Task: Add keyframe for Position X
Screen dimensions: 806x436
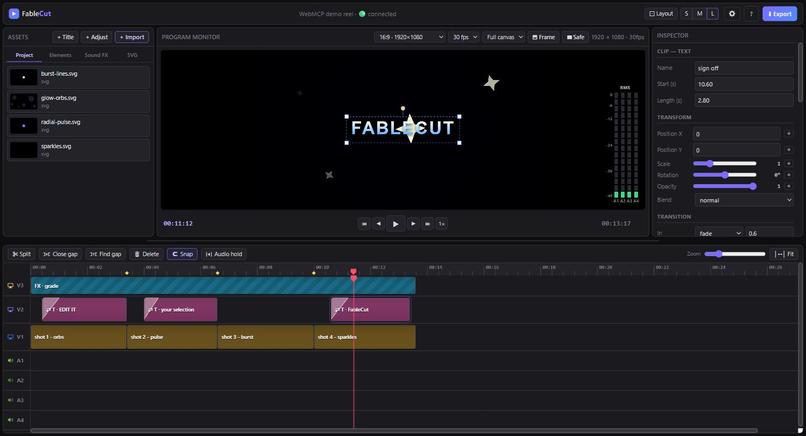Action: click(x=789, y=134)
